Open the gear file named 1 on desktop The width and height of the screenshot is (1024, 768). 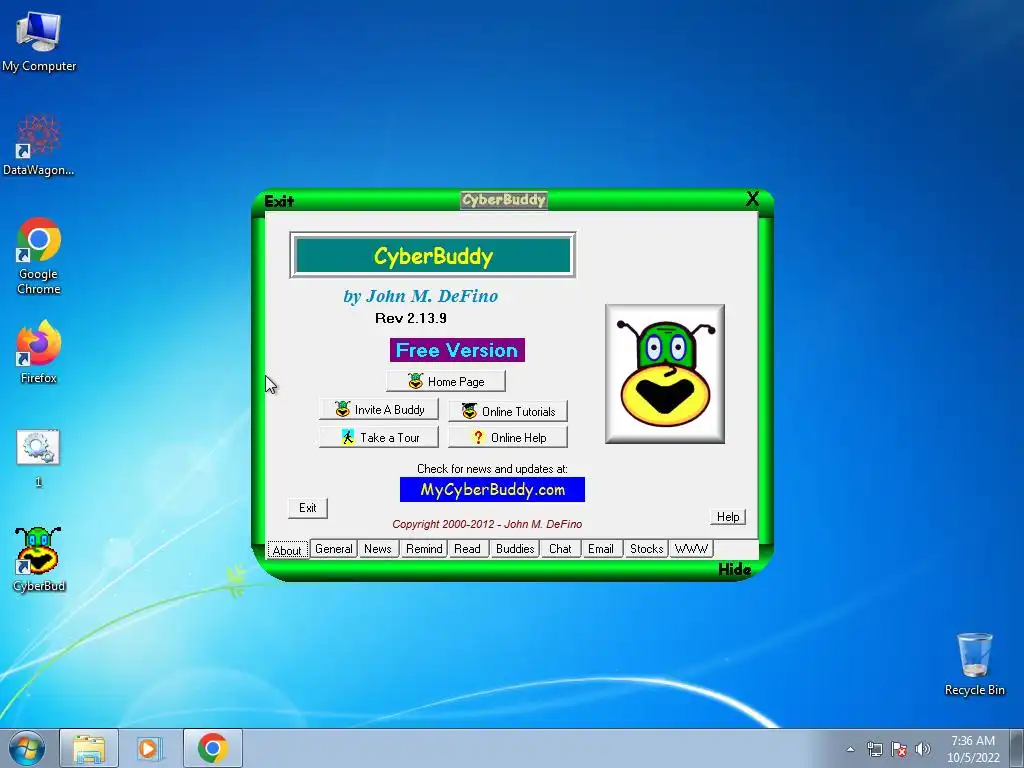coord(38,457)
